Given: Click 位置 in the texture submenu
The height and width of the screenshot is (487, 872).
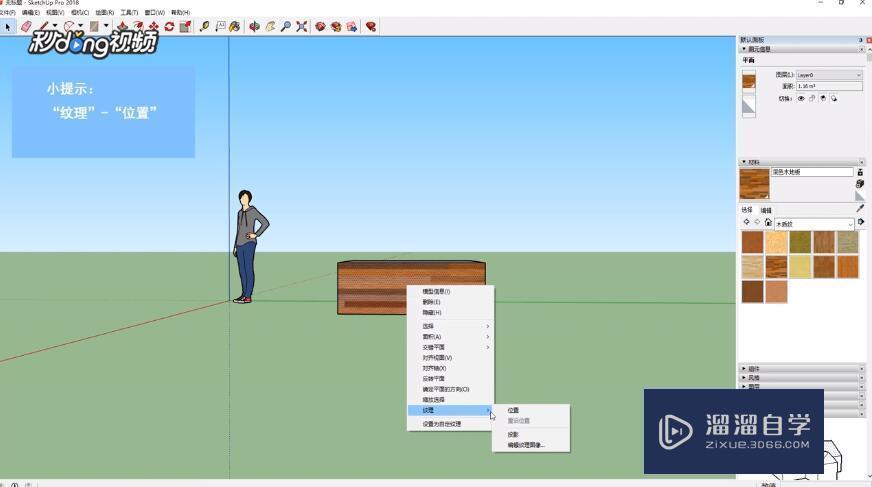Looking at the screenshot, I should (513, 410).
